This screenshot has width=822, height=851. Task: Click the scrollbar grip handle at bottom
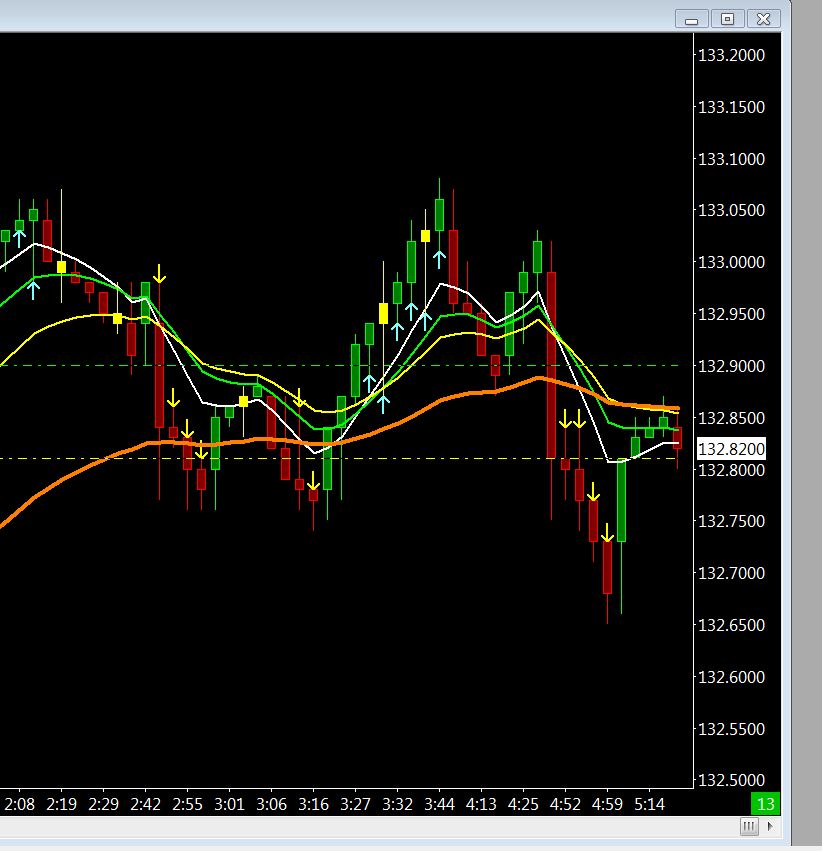pos(749,827)
